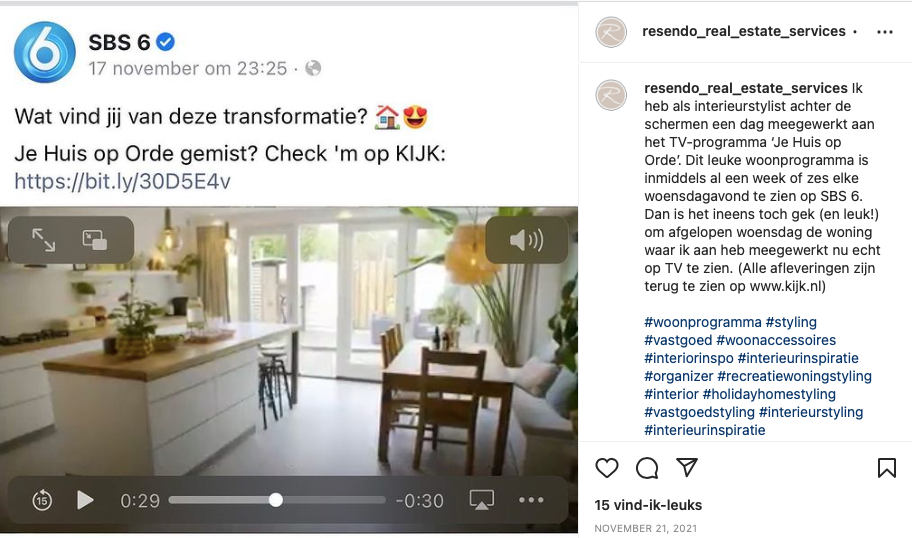912x538 pixels.
Task: Select the #interieurstyling hashtag
Action: [811, 412]
